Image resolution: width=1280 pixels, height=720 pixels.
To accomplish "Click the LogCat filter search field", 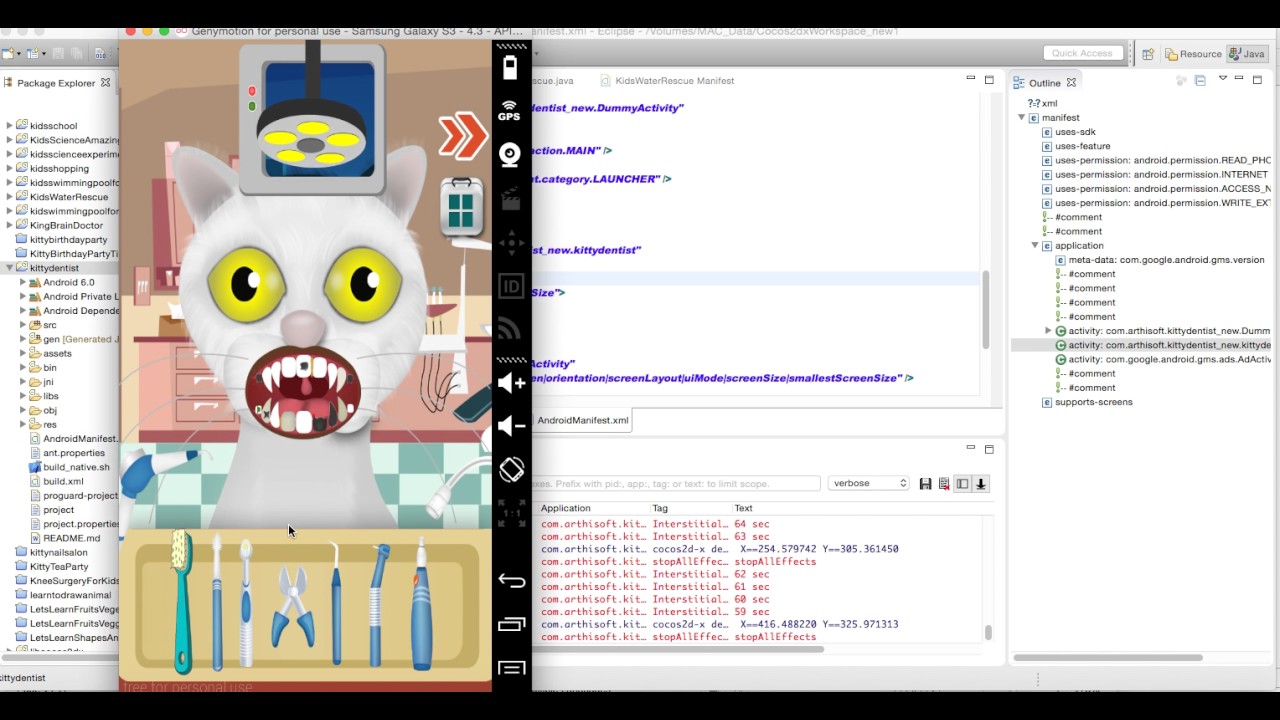I will click(676, 483).
